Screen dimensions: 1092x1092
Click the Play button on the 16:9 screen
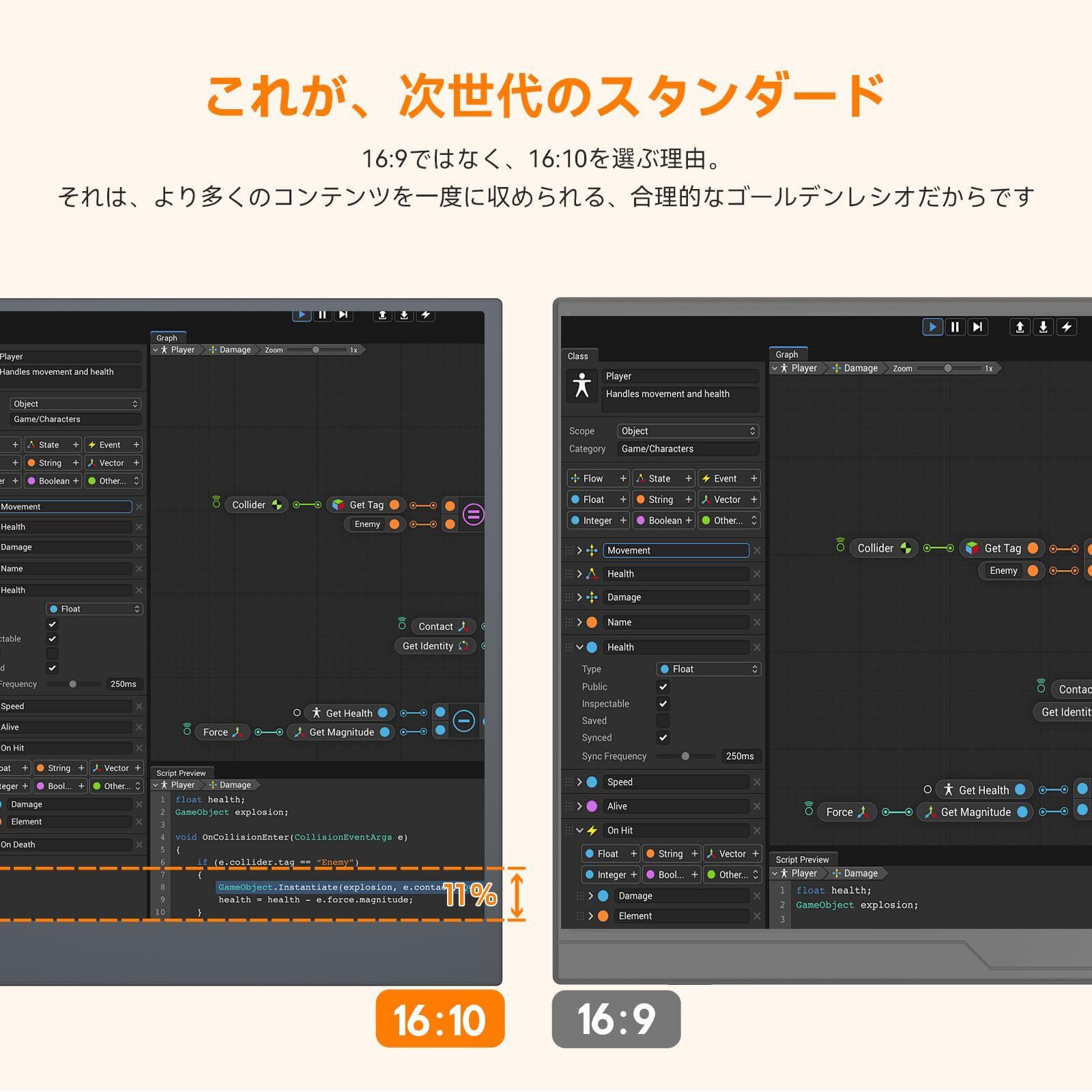coord(932,327)
